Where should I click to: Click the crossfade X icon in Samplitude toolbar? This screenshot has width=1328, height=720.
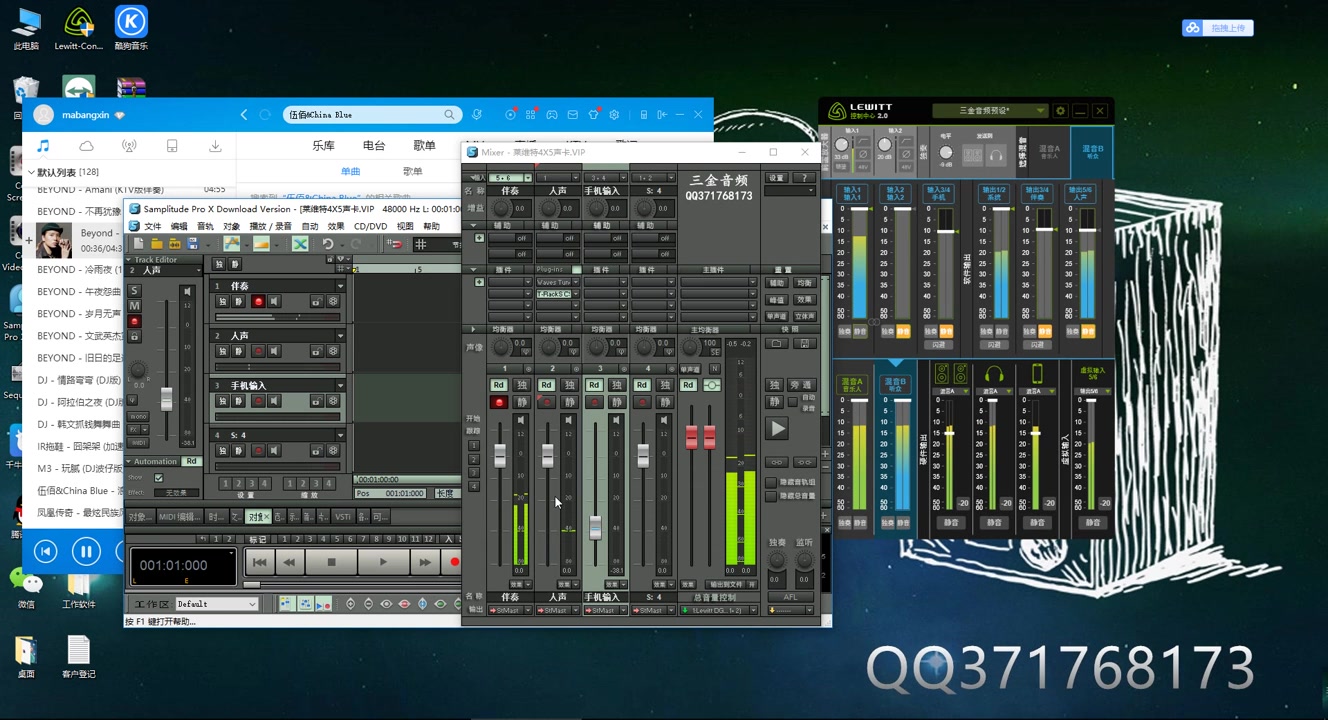click(299, 244)
